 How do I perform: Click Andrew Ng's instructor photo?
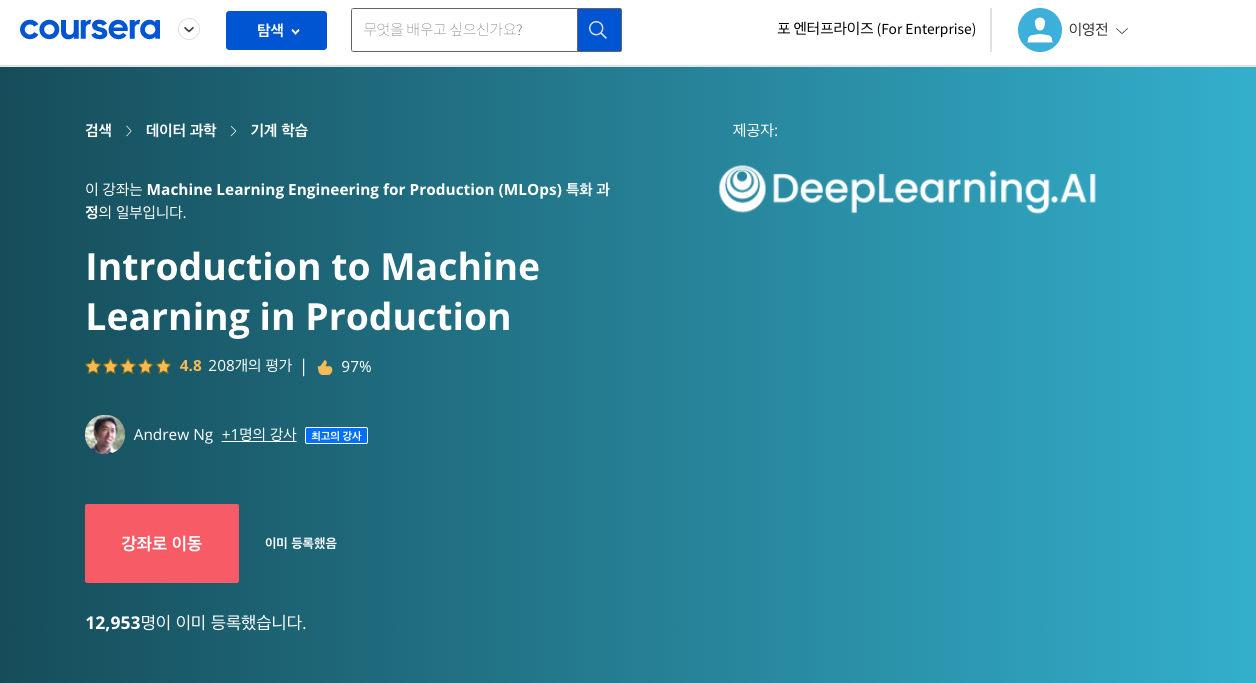pos(105,434)
